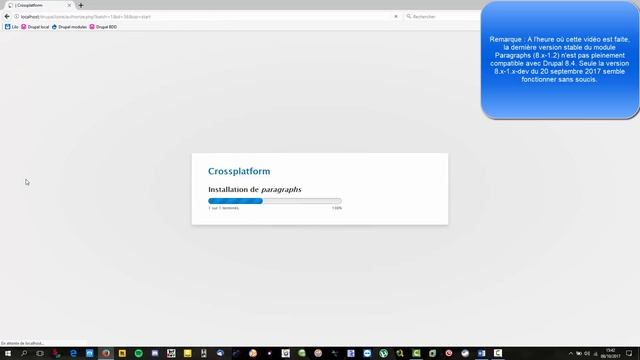Open the green uTorrent taskbar icon
The height and width of the screenshot is (360, 640).
(x=384, y=353)
